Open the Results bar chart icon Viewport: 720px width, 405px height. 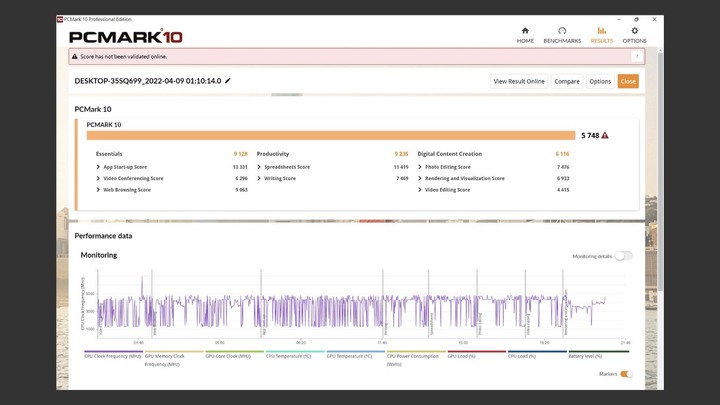[x=602, y=31]
